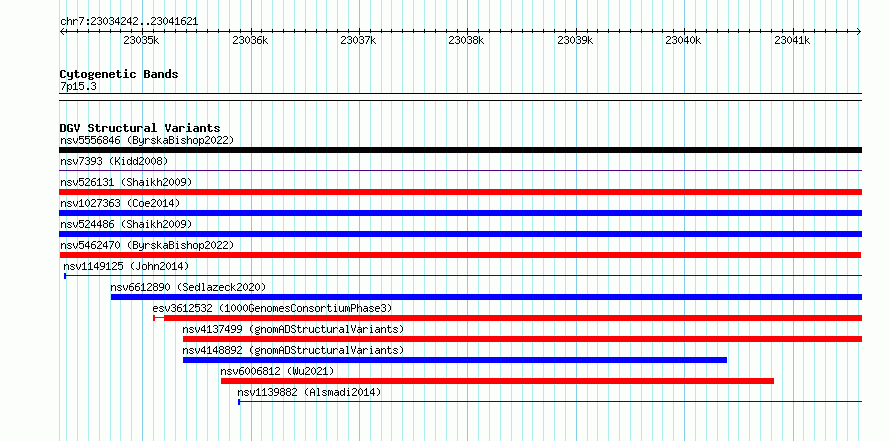Click the blue nsv1027363 variant bar
The height and width of the screenshot is (441, 890).
tap(460, 213)
